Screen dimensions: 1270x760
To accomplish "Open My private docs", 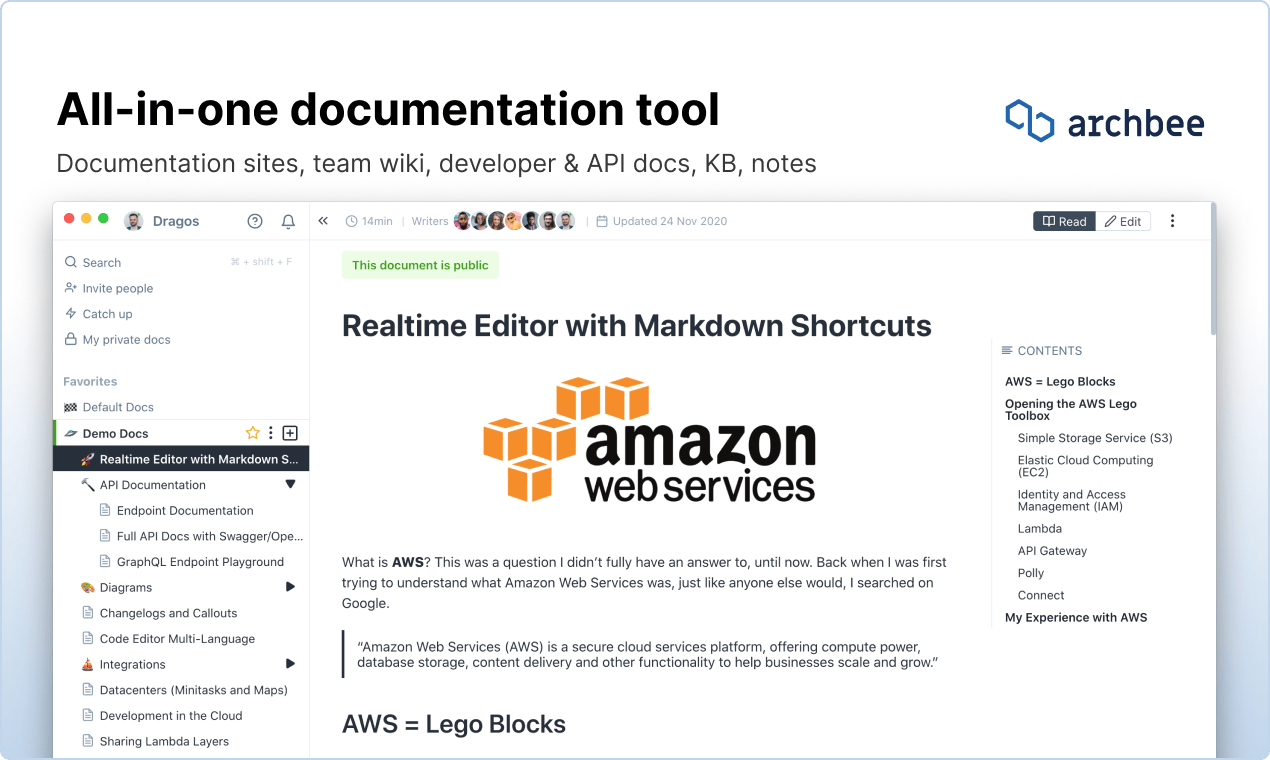I will coord(127,340).
